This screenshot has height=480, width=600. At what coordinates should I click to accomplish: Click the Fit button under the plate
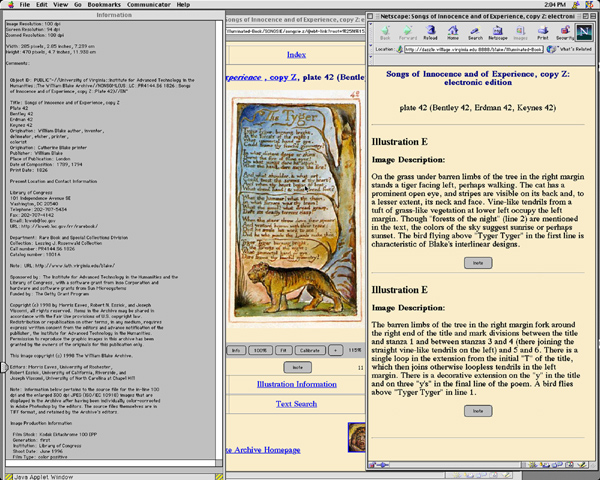(x=283, y=350)
